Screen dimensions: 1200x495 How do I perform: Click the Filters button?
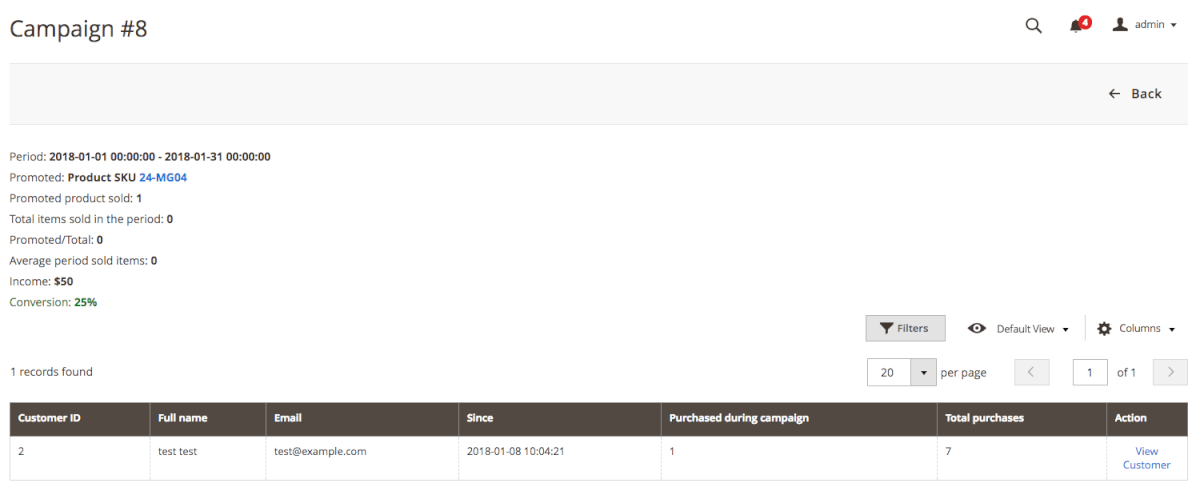[x=905, y=328]
